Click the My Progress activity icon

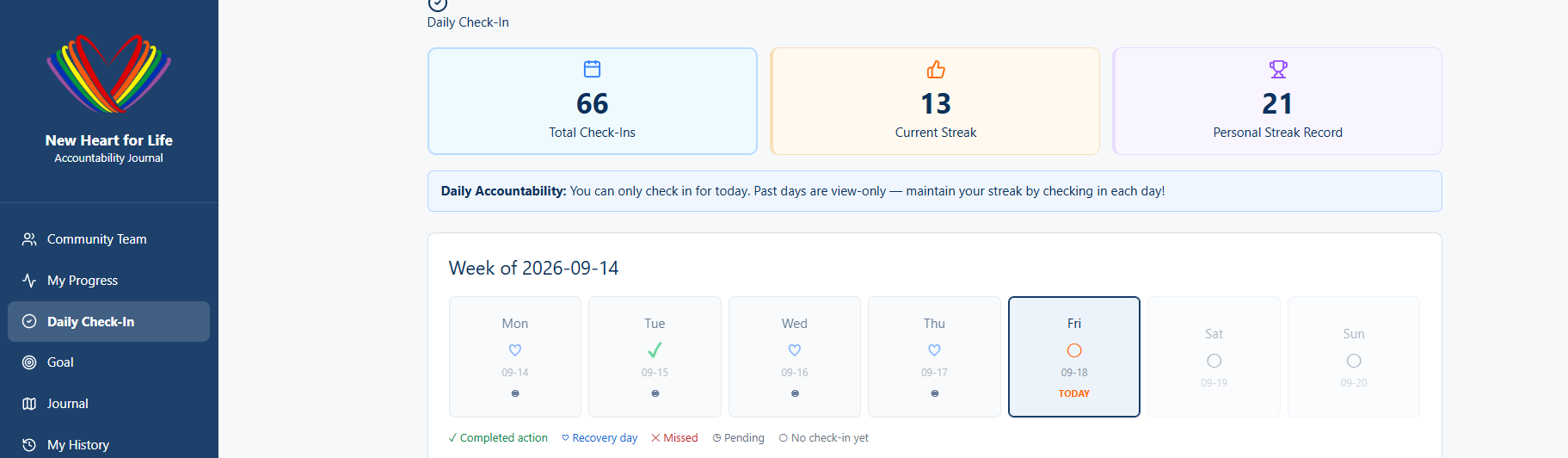29,281
